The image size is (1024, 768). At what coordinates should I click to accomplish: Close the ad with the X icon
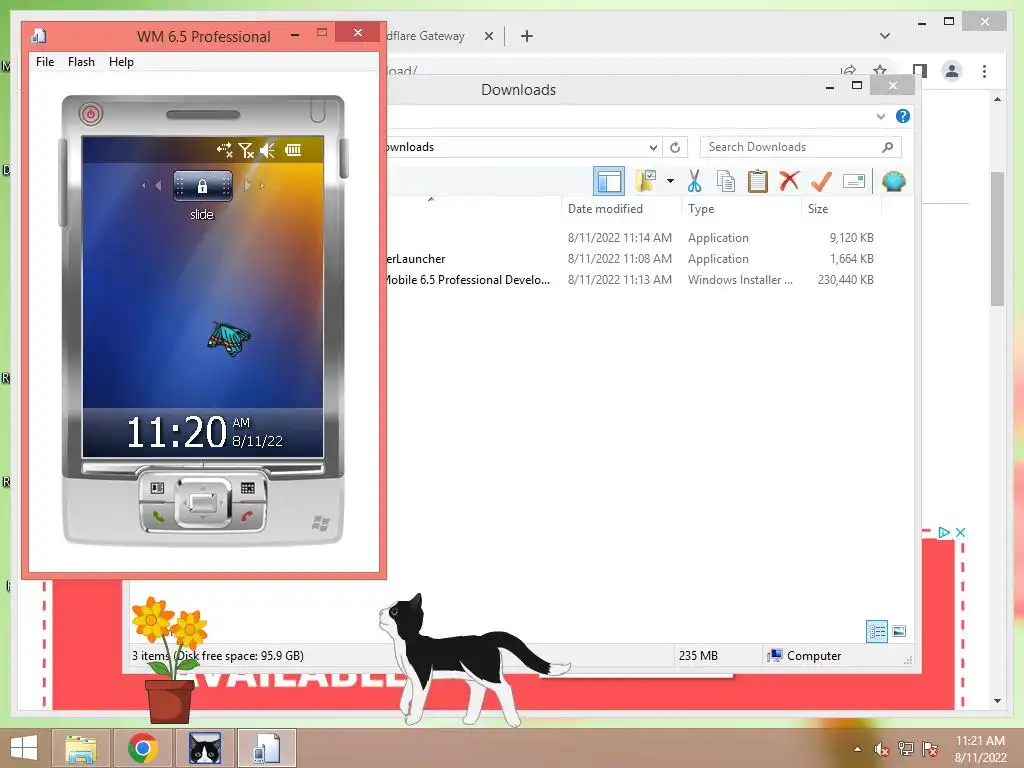pyautogui.click(x=960, y=532)
